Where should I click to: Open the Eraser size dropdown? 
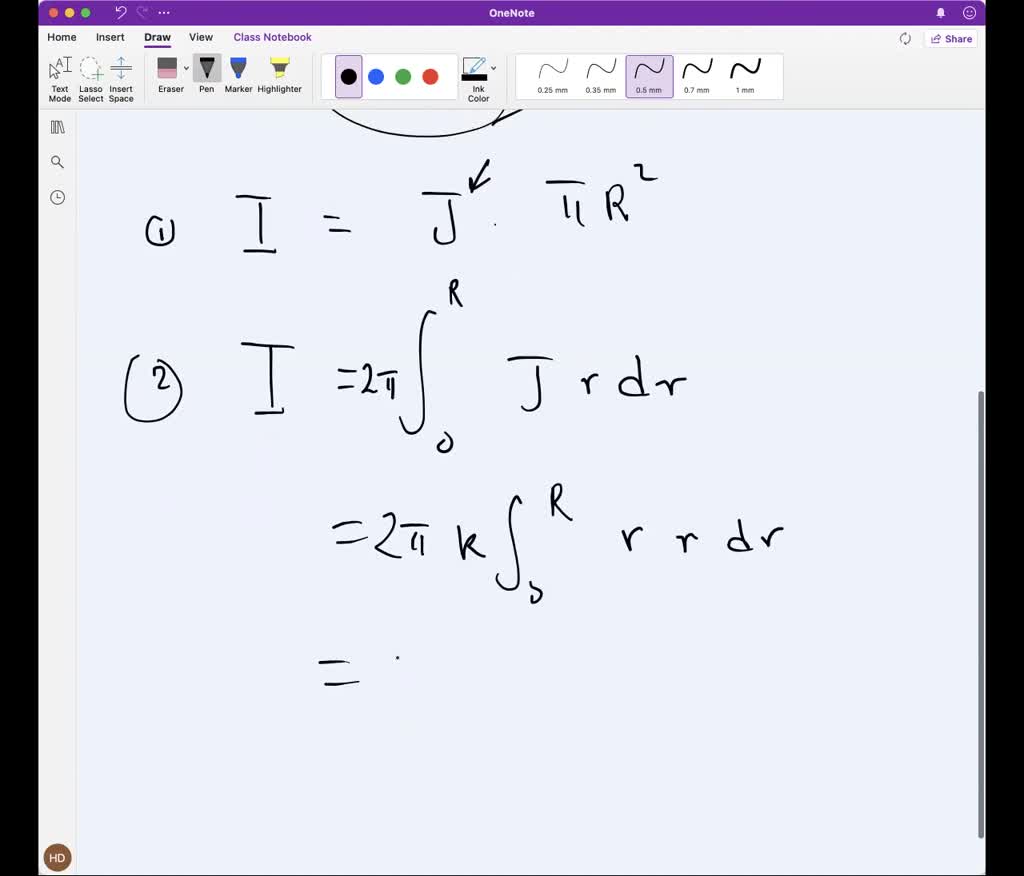click(186, 69)
